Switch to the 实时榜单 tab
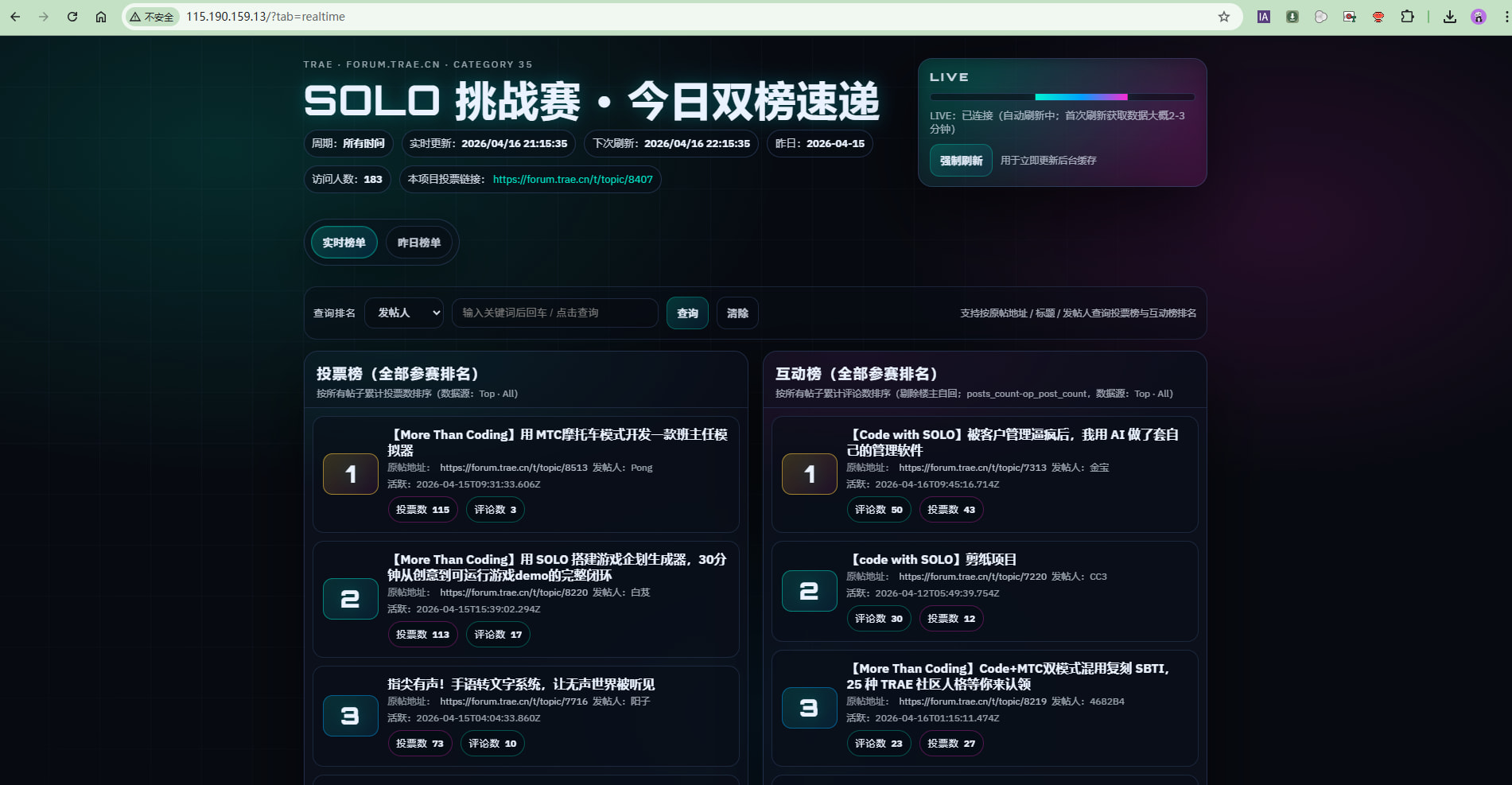 pyautogui.click(x=344, y=243)
